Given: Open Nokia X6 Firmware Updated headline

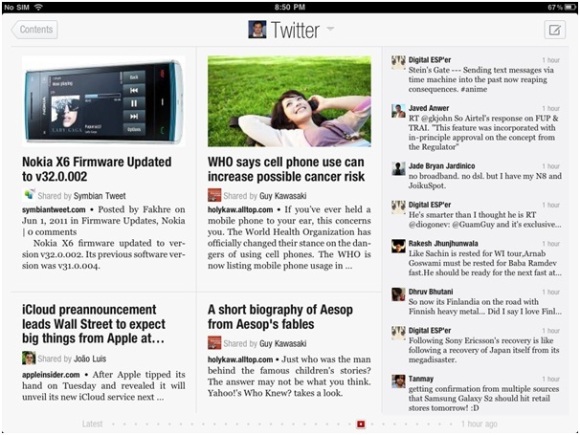Looking at the screenshot, I should [x=97, y=169].
